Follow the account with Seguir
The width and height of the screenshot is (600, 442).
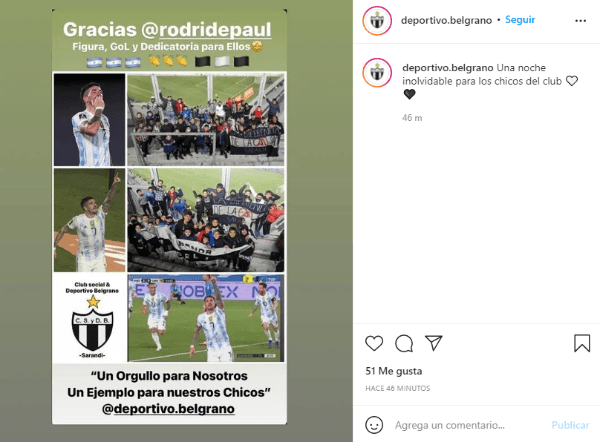click(x=520, y=20)
